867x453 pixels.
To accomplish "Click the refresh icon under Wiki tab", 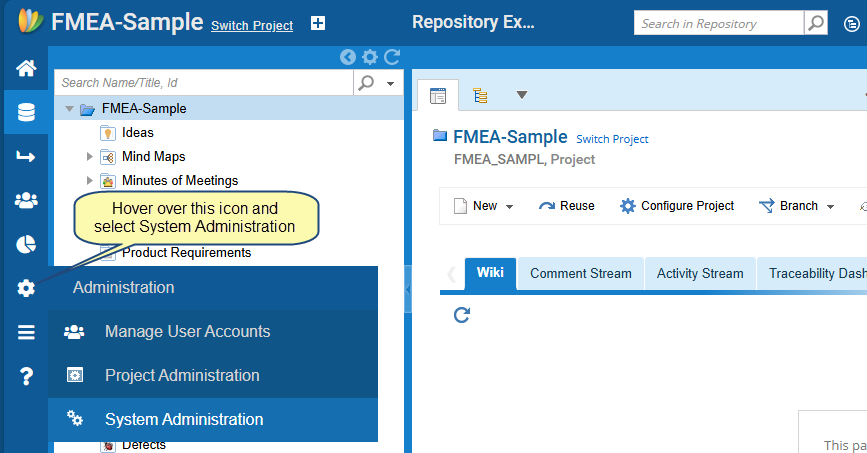I will [462, 315].
